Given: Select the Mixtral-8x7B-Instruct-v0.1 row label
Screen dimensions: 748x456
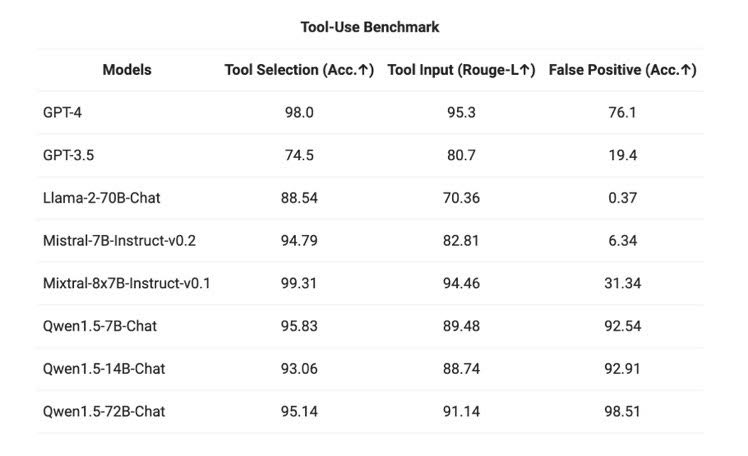Looking at the screenshot, I should [x=127, y=283].
